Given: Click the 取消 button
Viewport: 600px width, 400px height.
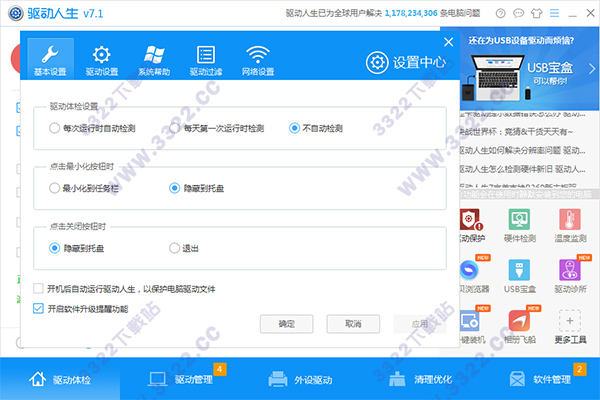Looking at the screenshot, I should click(353, 324).
